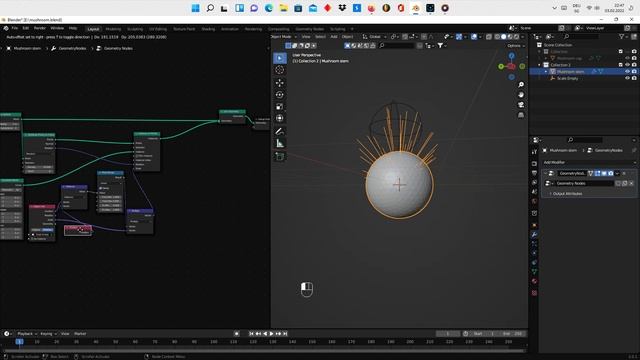The width and height of the screenshot is (640, 360).
Task: Open Windows taskbar Search icon
Action: click(210, 8)
